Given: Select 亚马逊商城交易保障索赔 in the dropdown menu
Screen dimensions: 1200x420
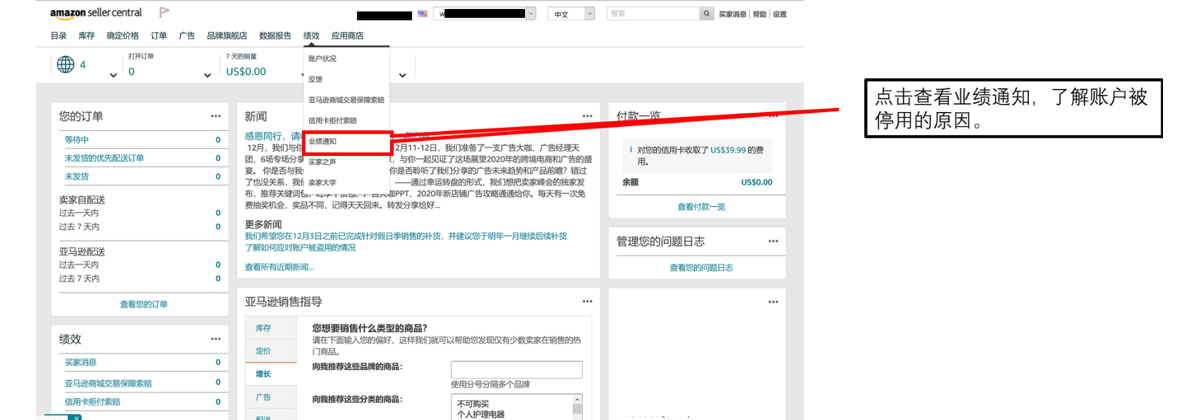Looking at the screenshot, I should tap(346, 100).
